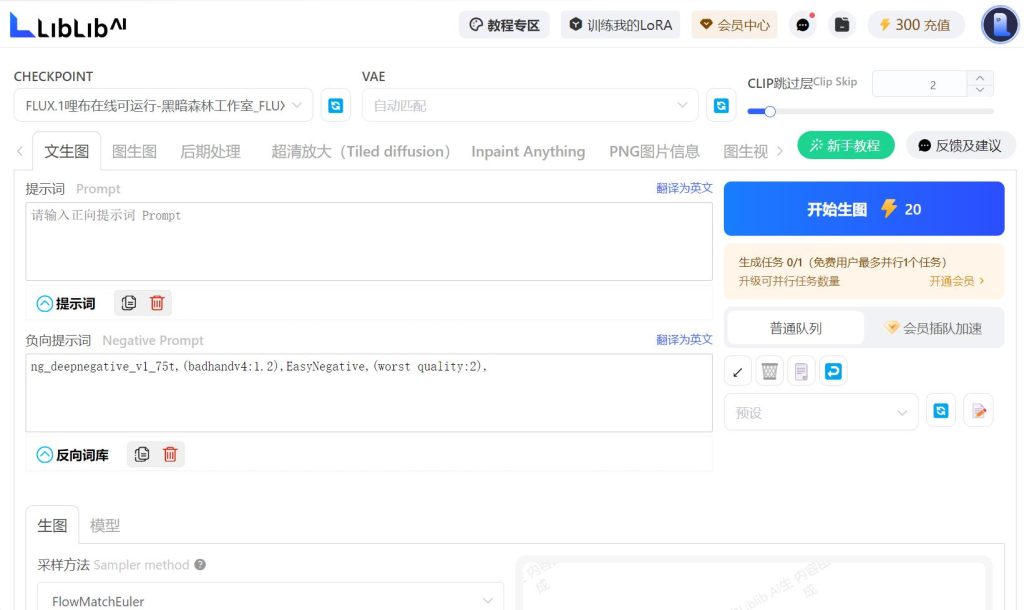The height and width of the screenshot is (610, 1024).
Task: Open the CHECKPOINT dropdown
Action: [x=163, y=106]
